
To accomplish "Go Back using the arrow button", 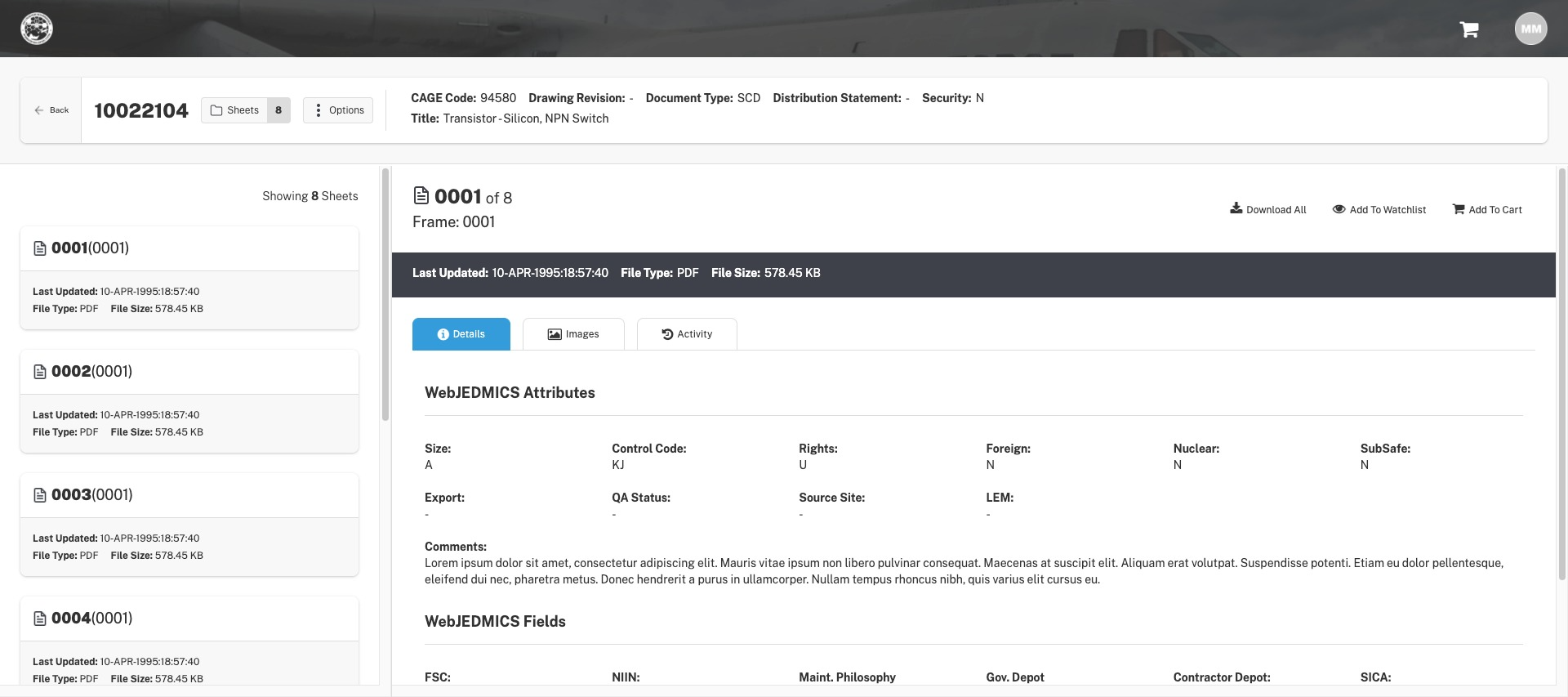I will (51, 110).
